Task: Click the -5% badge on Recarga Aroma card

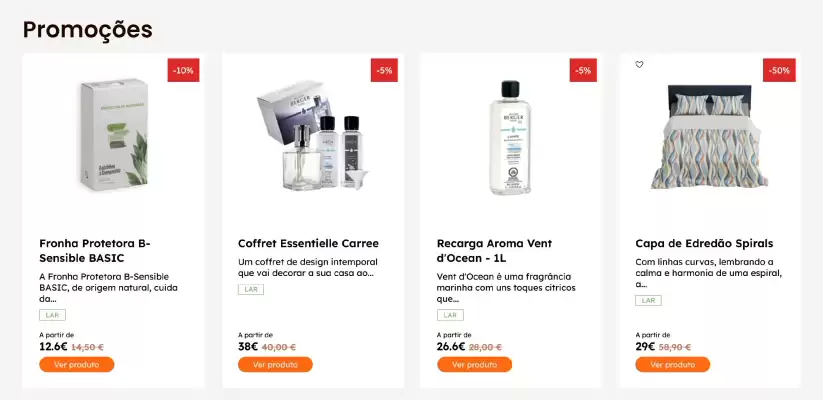Action: click(x=583, y=70)
